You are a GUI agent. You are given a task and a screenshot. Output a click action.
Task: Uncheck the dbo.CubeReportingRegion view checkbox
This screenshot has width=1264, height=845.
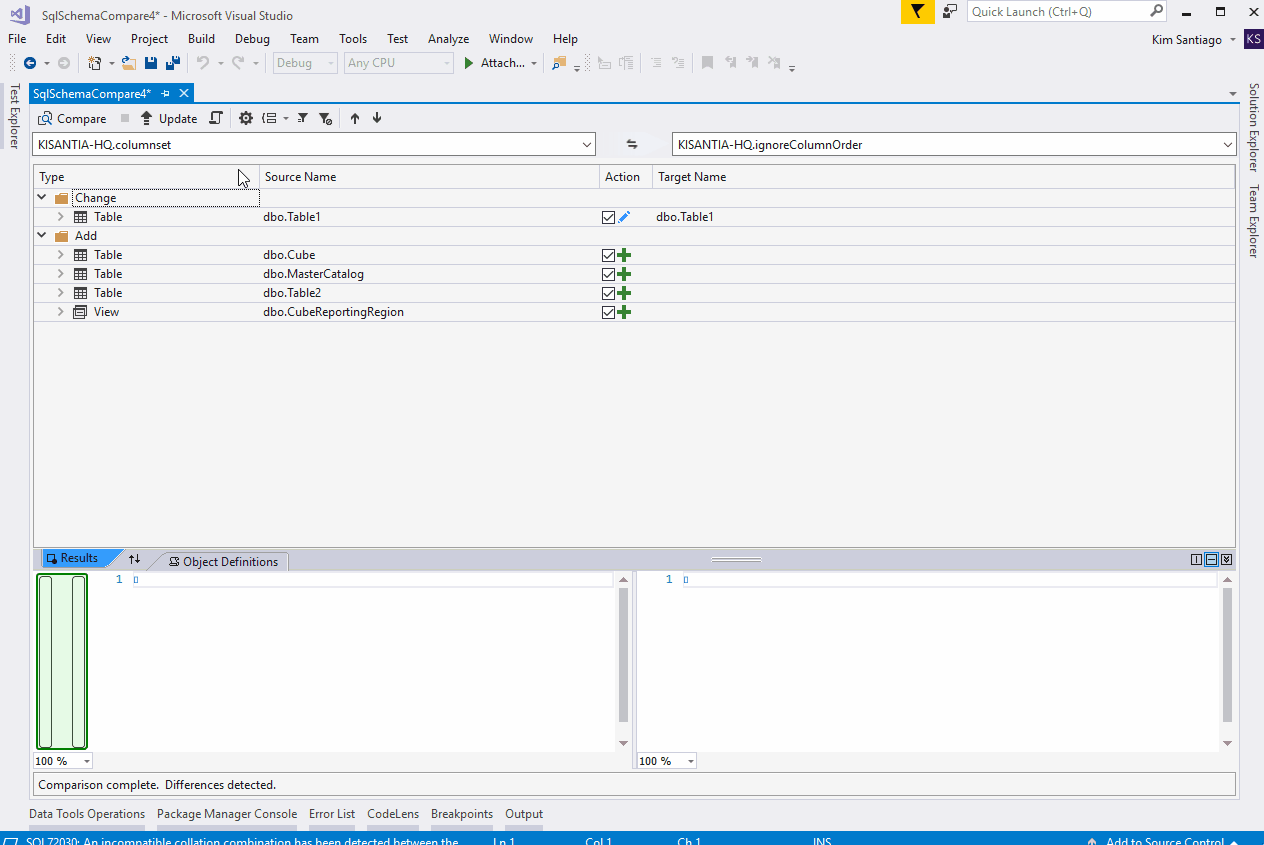click(608, 312)
